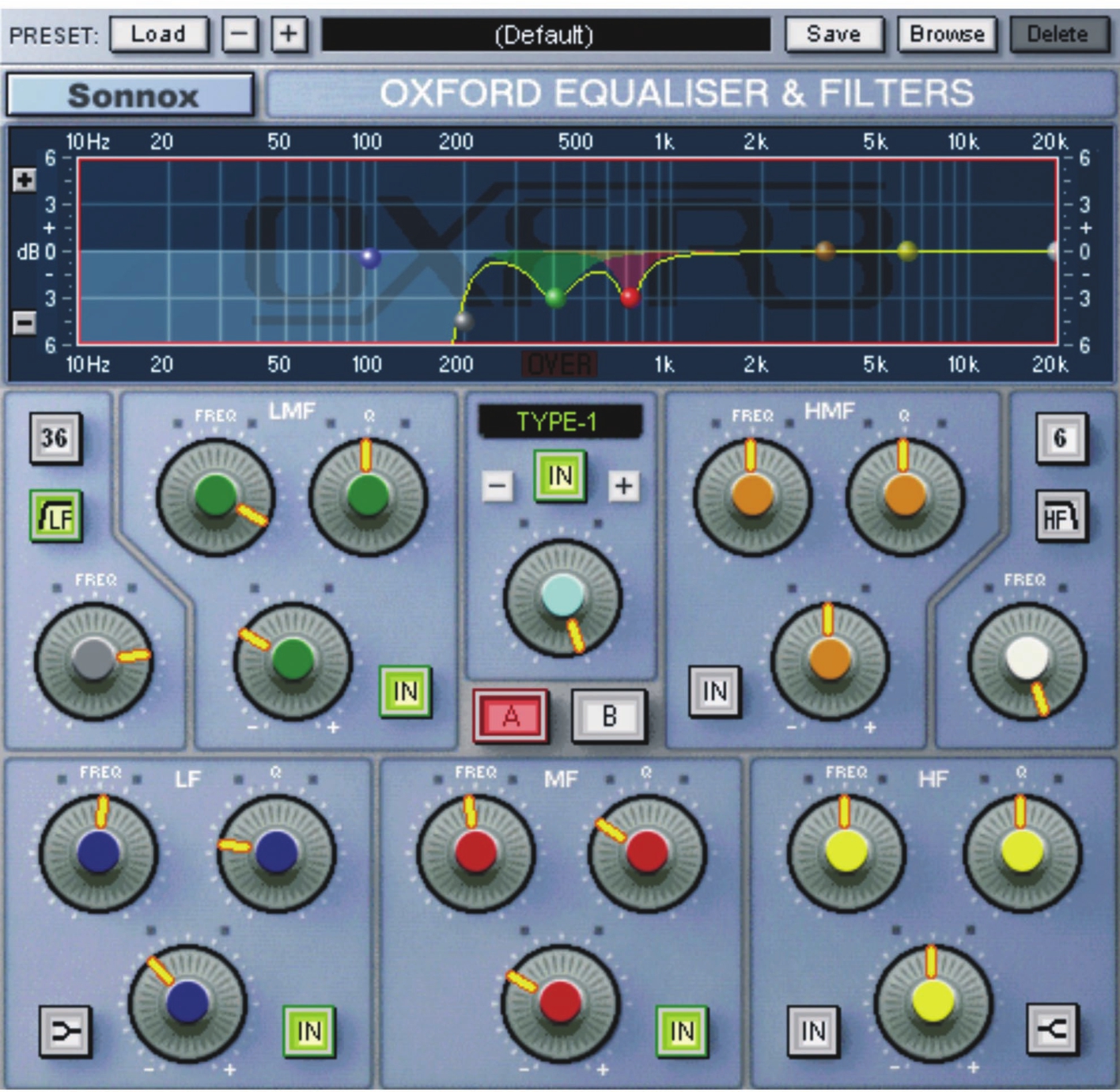Click the HMF gain knob
This screenshot has height=1092, width=1120.
pos(830,660)
